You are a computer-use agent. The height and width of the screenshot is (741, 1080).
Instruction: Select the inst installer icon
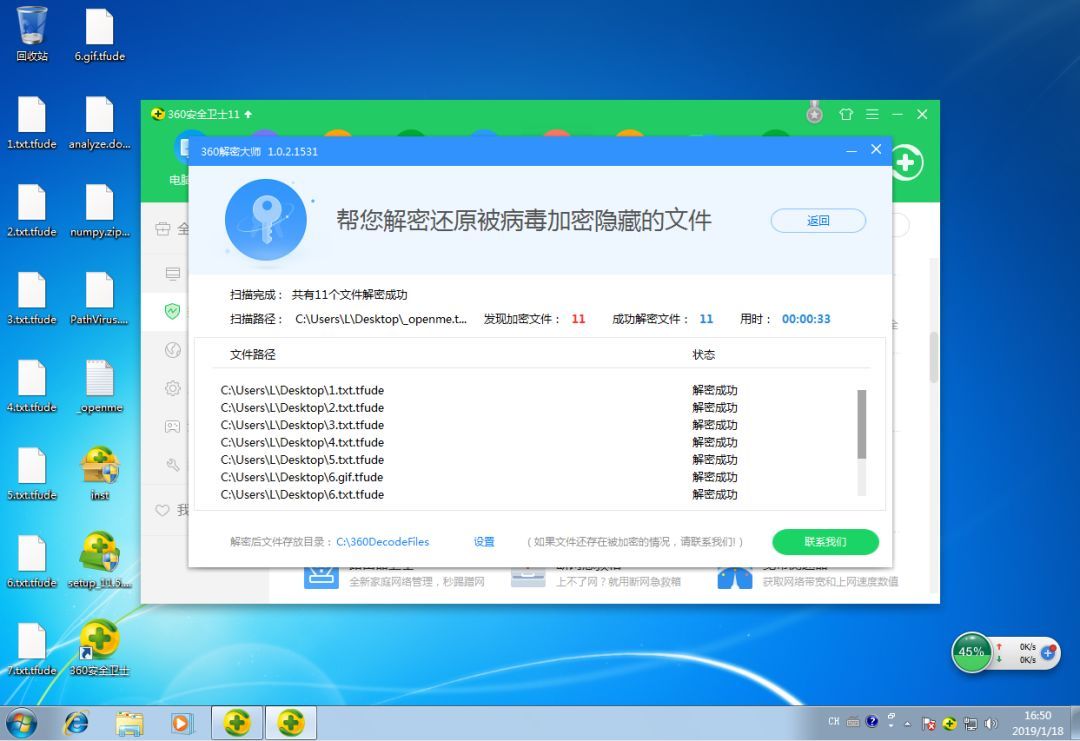[100, 473]
